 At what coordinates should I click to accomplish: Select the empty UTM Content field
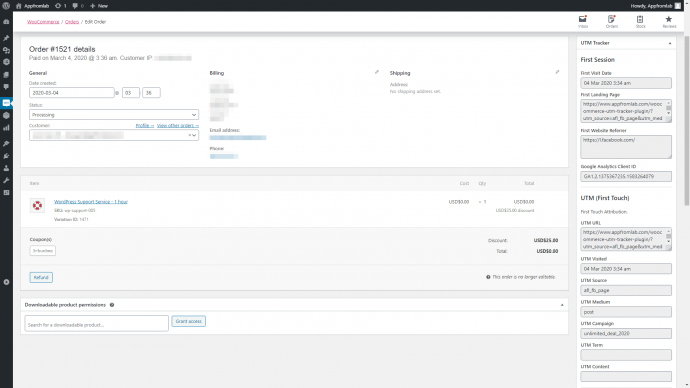tap(626, 377)
